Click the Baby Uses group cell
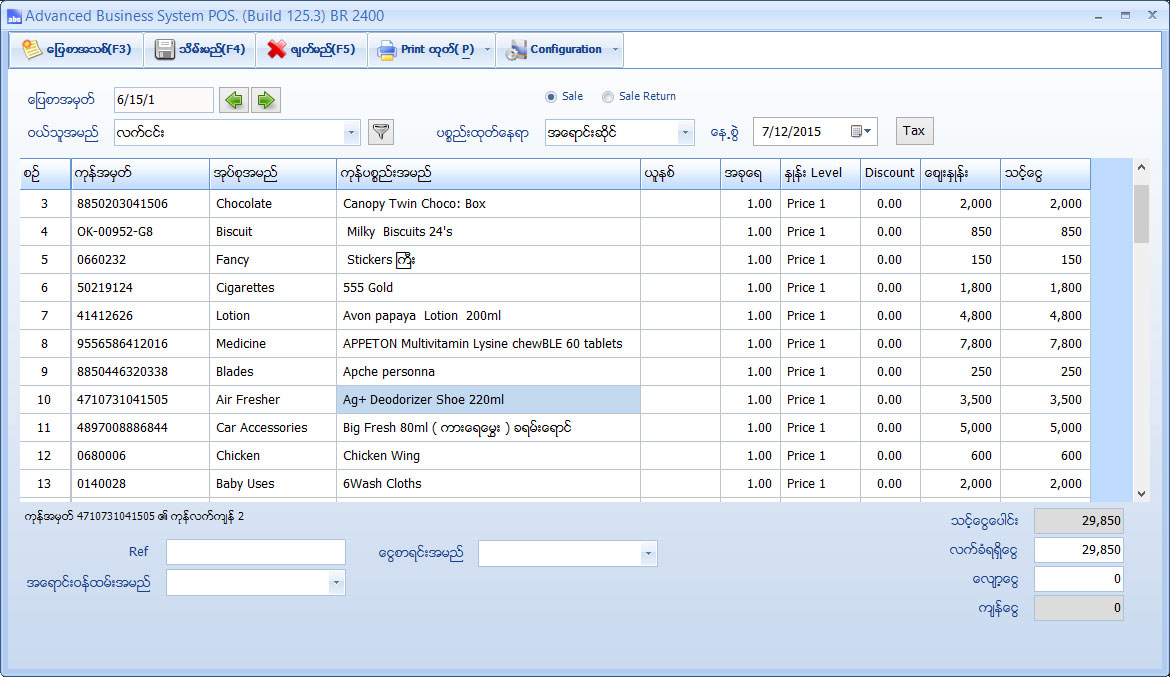The height and width of the screenshot is (677, 1170). pos(273,484)
